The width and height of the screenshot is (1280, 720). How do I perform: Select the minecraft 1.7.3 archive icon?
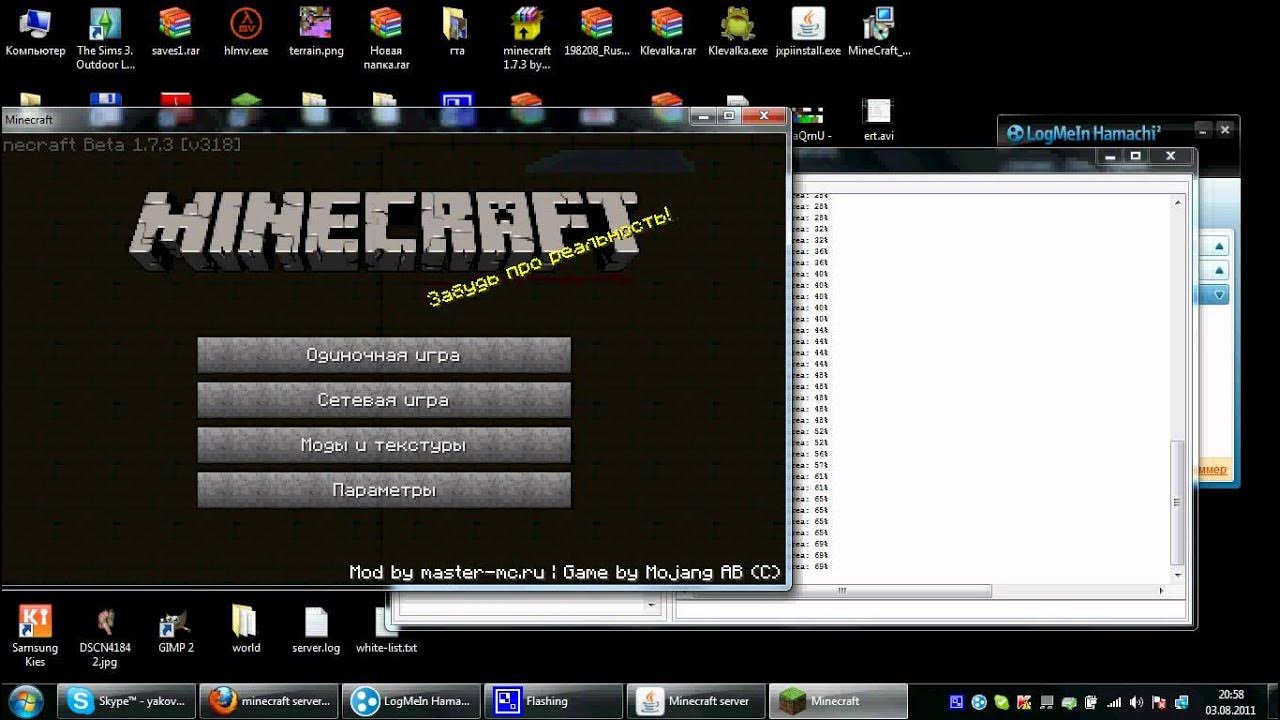[526, 38]
